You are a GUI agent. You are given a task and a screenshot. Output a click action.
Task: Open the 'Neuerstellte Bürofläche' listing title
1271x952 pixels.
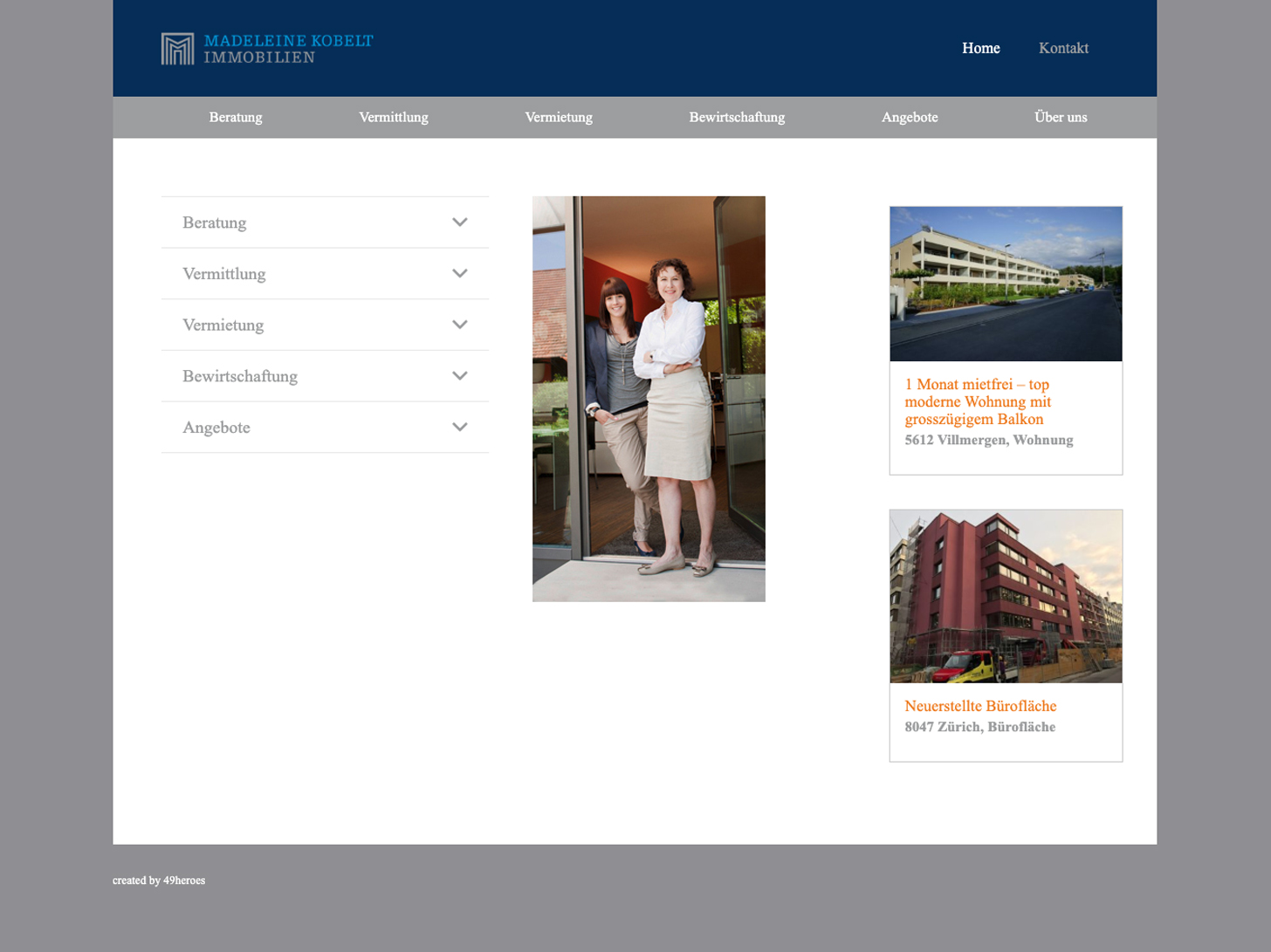click(980, 706)
